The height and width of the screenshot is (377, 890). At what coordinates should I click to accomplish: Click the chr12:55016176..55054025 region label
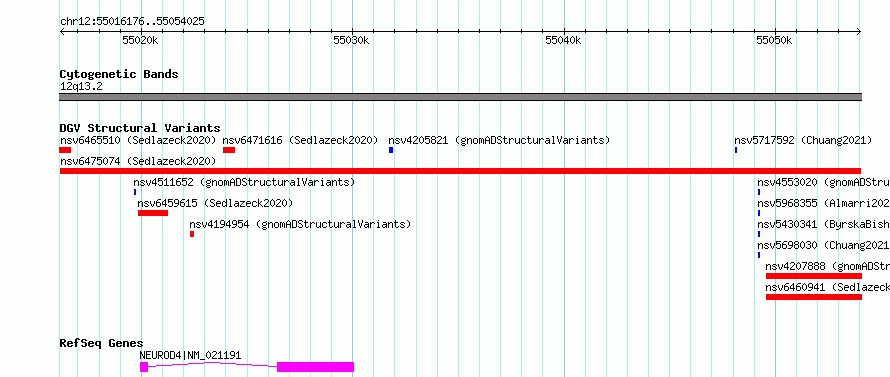132,22
